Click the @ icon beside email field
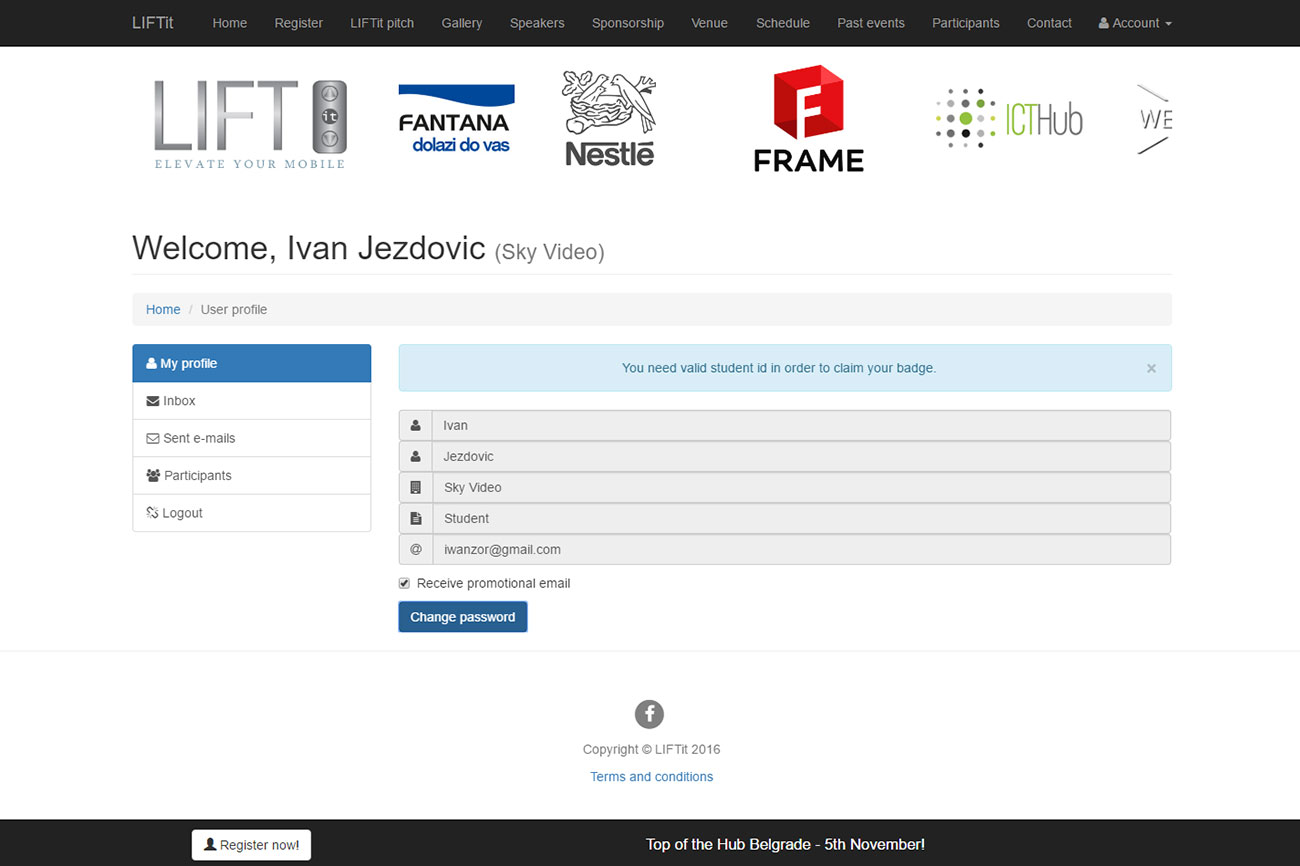The height and width of the screenshot is (866, 1300). tap(415, 549)
